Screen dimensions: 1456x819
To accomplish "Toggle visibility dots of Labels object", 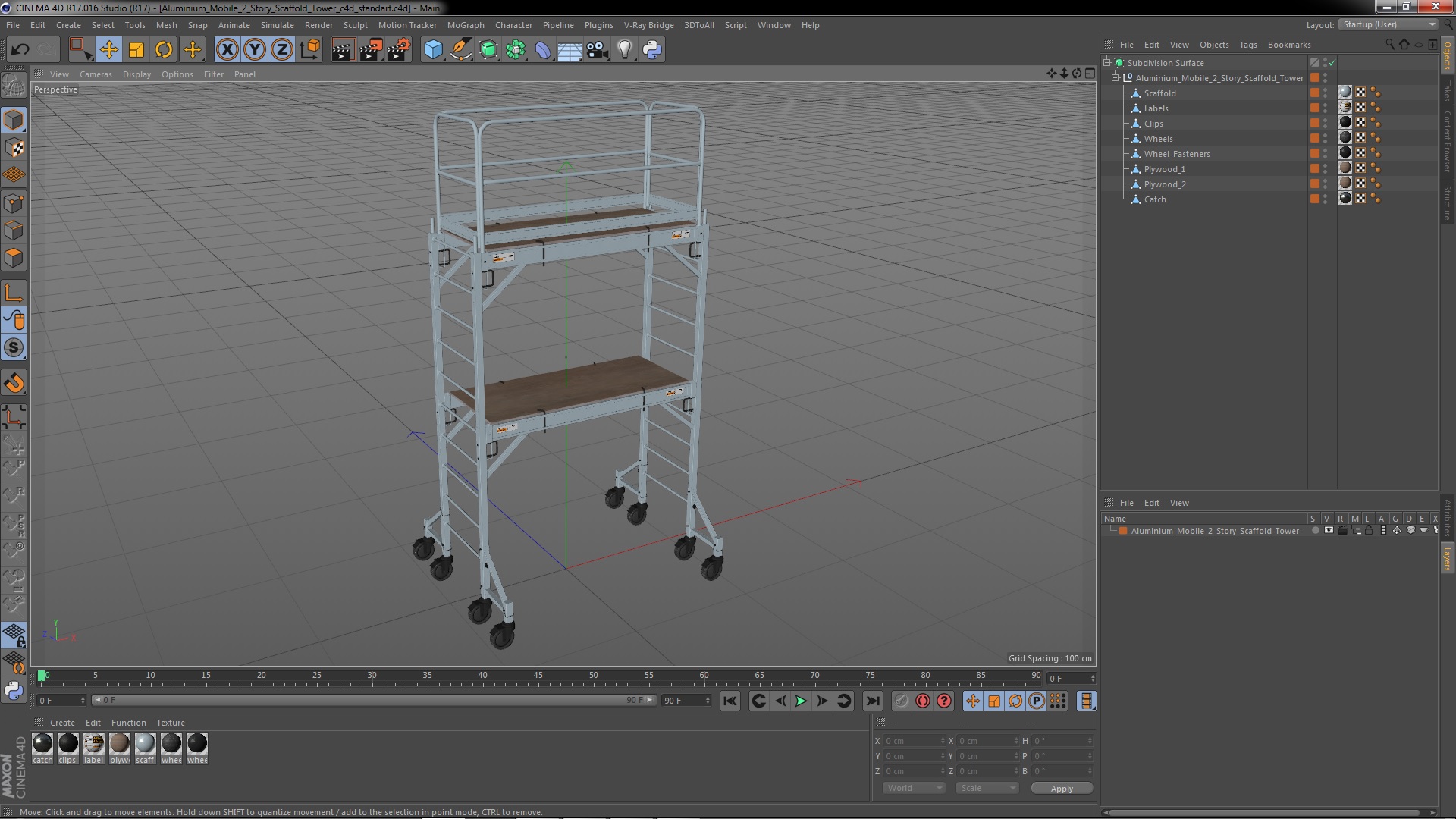I will point(1325,108).
